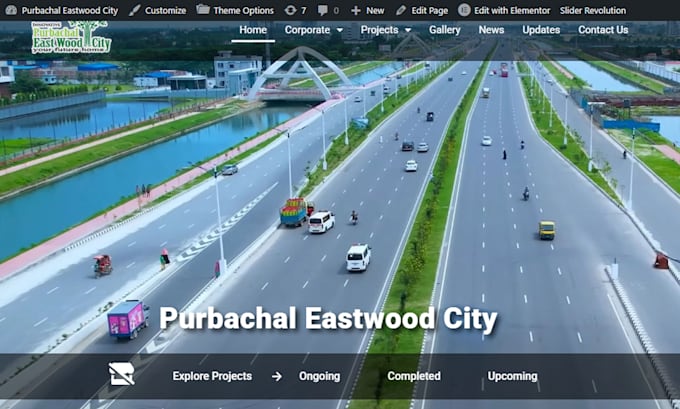View Upcoming projects

click(x=512, y=376)
